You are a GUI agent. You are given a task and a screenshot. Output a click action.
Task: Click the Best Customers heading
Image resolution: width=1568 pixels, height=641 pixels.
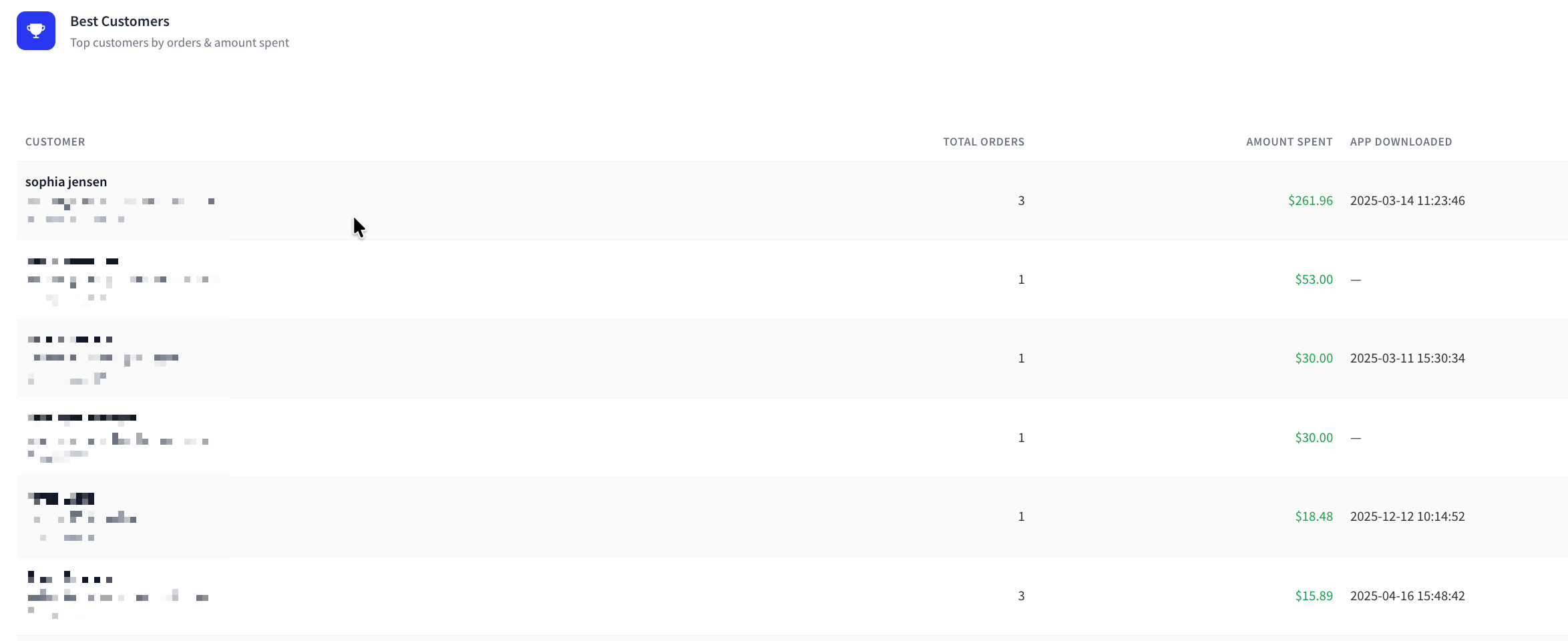[x=120, y=21]
